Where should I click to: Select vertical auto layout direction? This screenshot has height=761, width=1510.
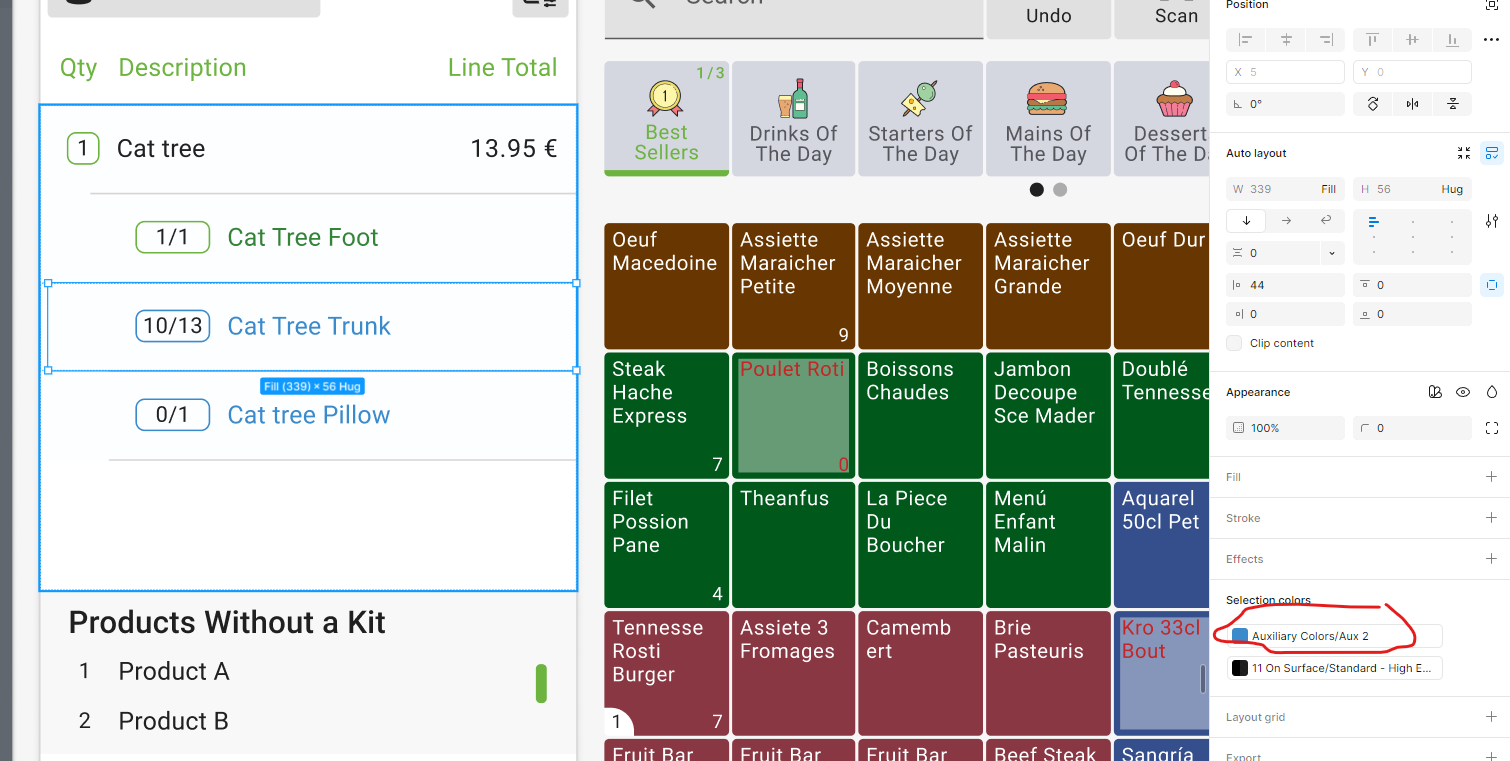tap(1246, 221)
